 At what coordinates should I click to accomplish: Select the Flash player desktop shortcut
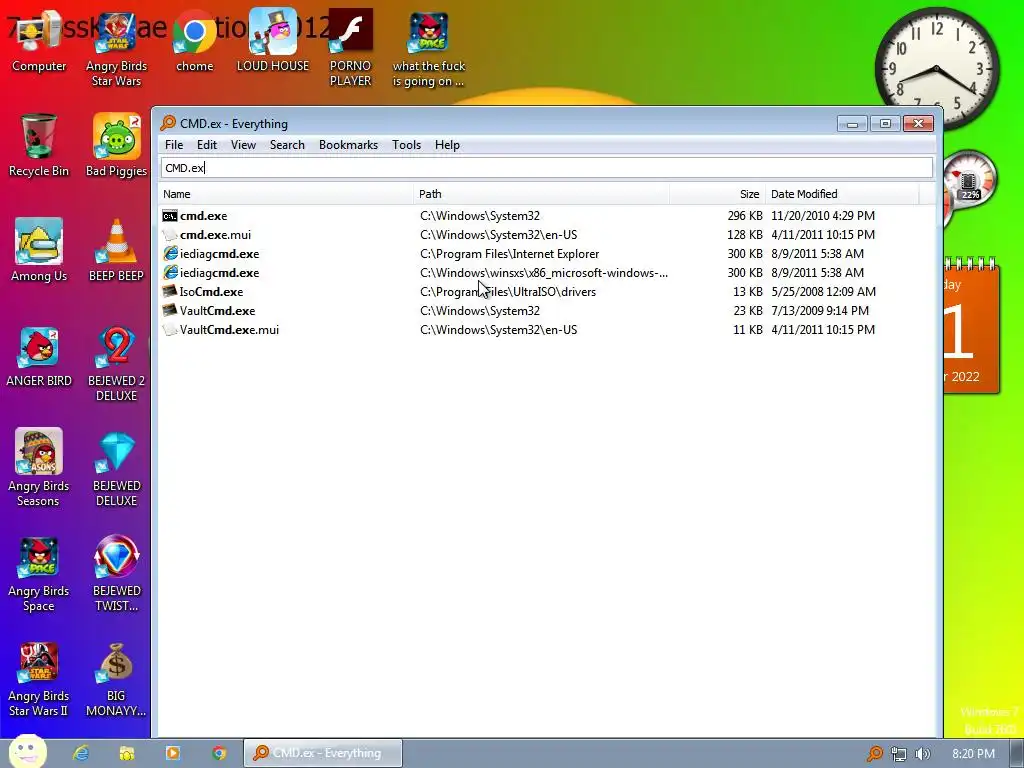tap(351, 49)
